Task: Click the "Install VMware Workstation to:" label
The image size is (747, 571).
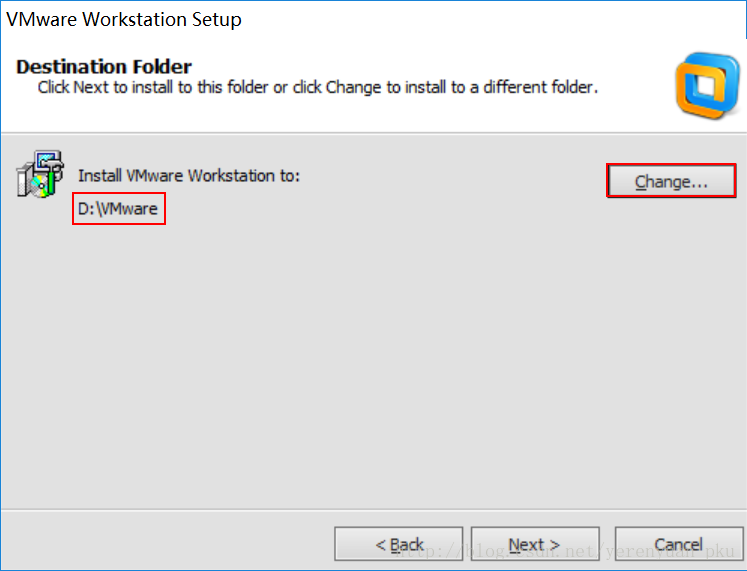Action: (x=189, y=176)
